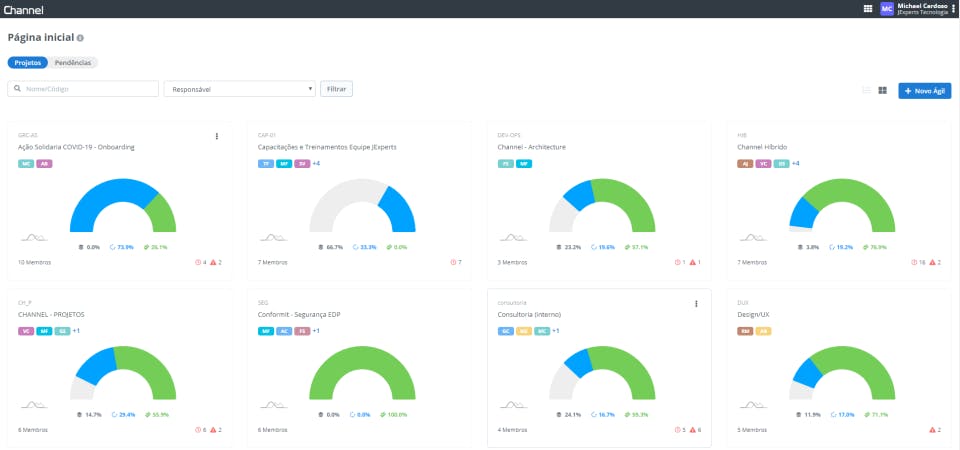This screenshot has width=960, height=450.
Task: Select the Pendências tab
Action: pos(73,62)
